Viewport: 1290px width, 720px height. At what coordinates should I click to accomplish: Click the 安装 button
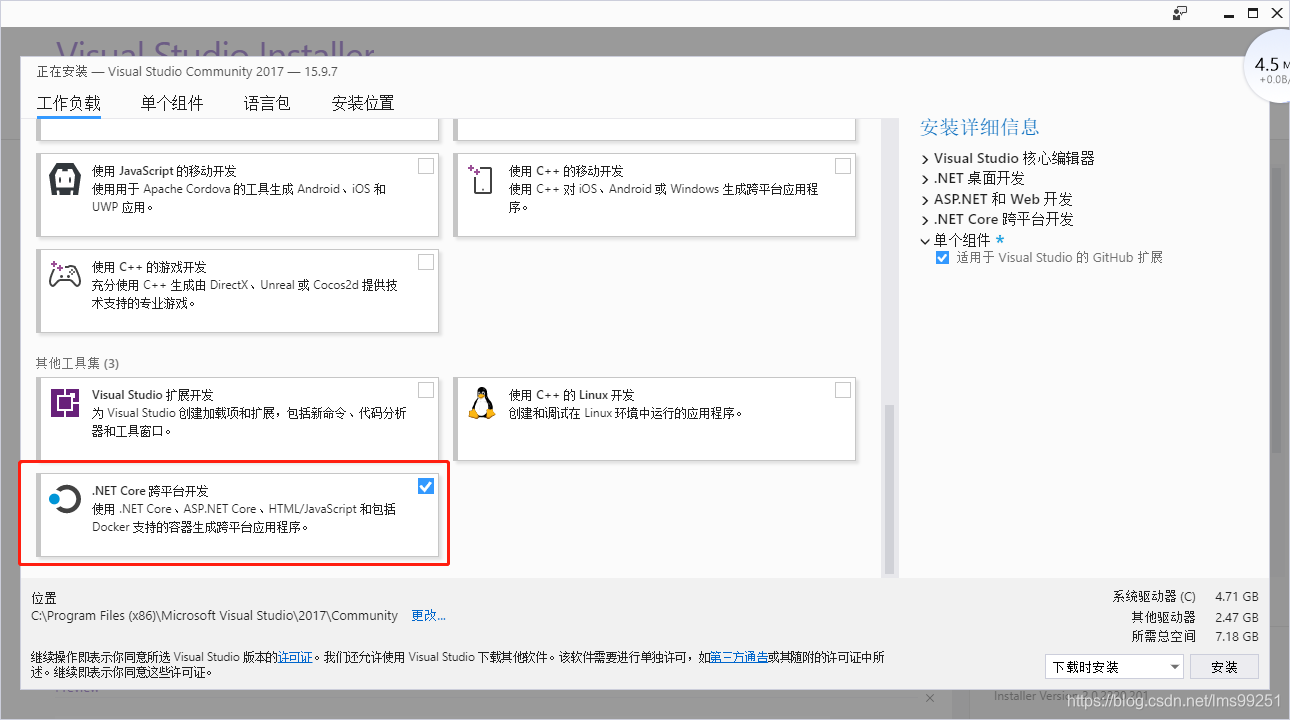coord(1224,667)
